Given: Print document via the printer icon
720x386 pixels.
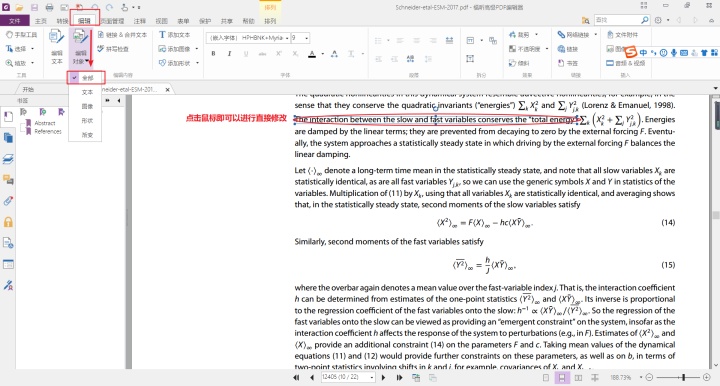Looking at the screenshot, I should [50, 7].
